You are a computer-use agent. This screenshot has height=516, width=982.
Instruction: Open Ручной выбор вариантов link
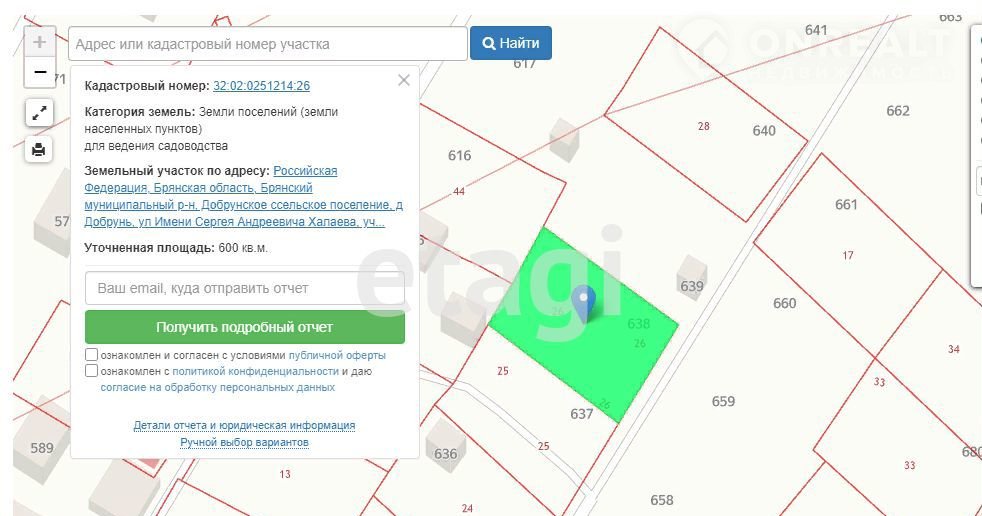244,442
